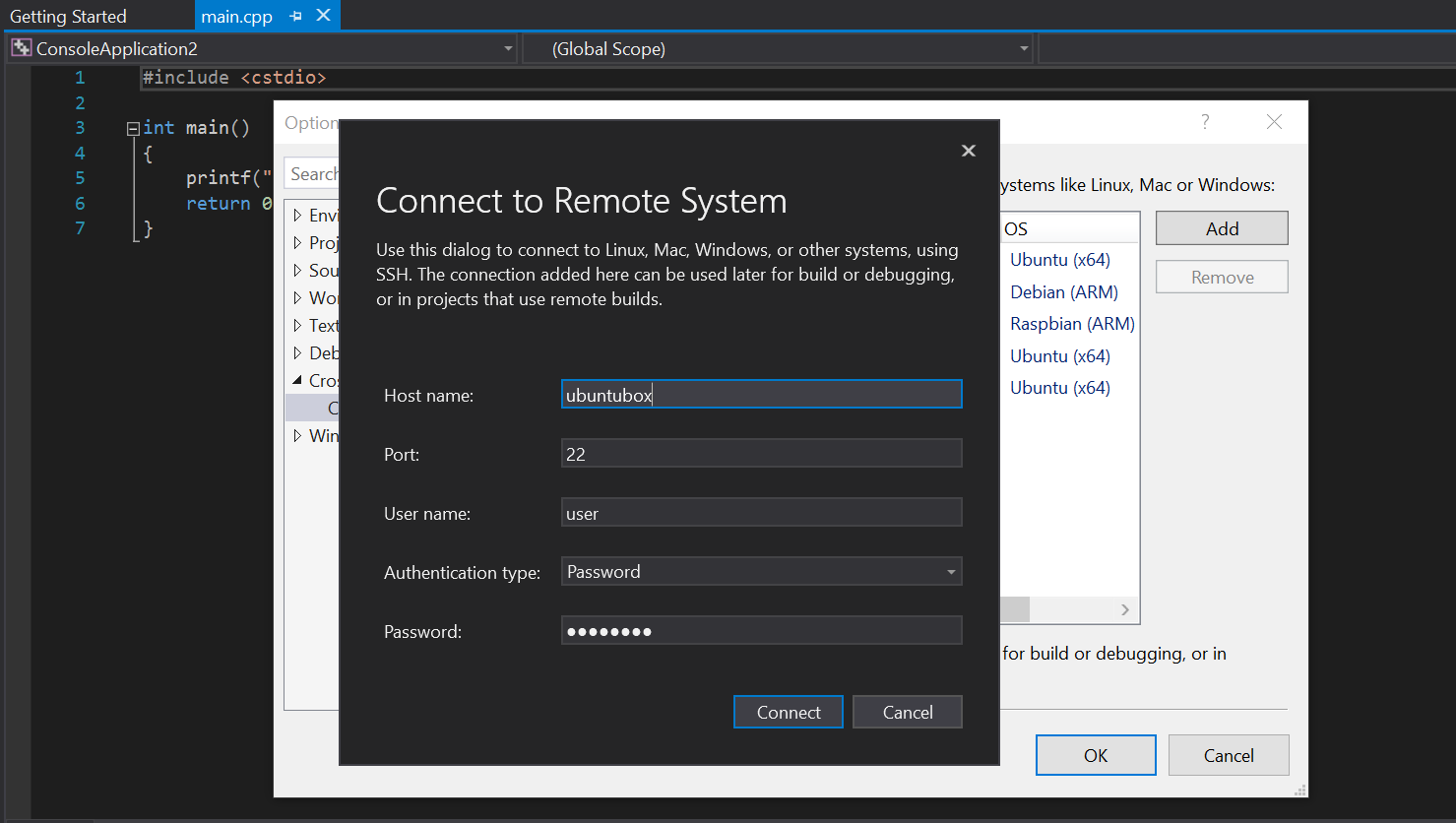Screen dimensions: 1456x823
Task: Collapse the main() function outline
Action: point(133,128)
